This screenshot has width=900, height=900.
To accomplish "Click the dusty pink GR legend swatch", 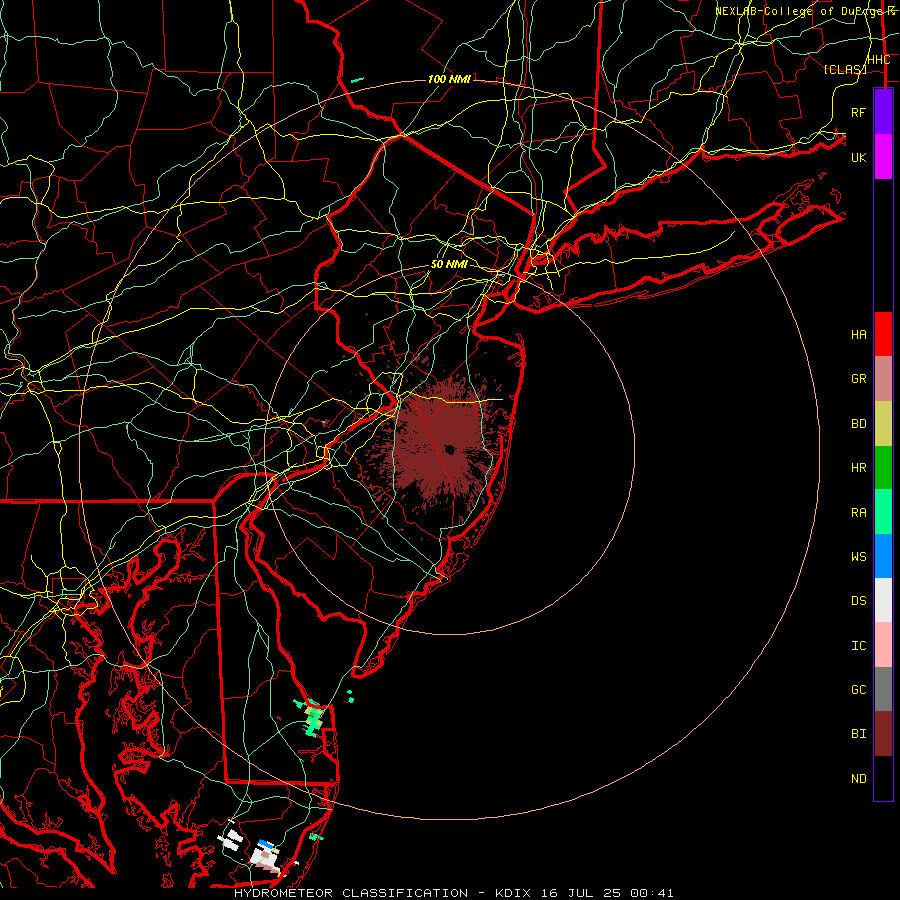I will 883,379.
